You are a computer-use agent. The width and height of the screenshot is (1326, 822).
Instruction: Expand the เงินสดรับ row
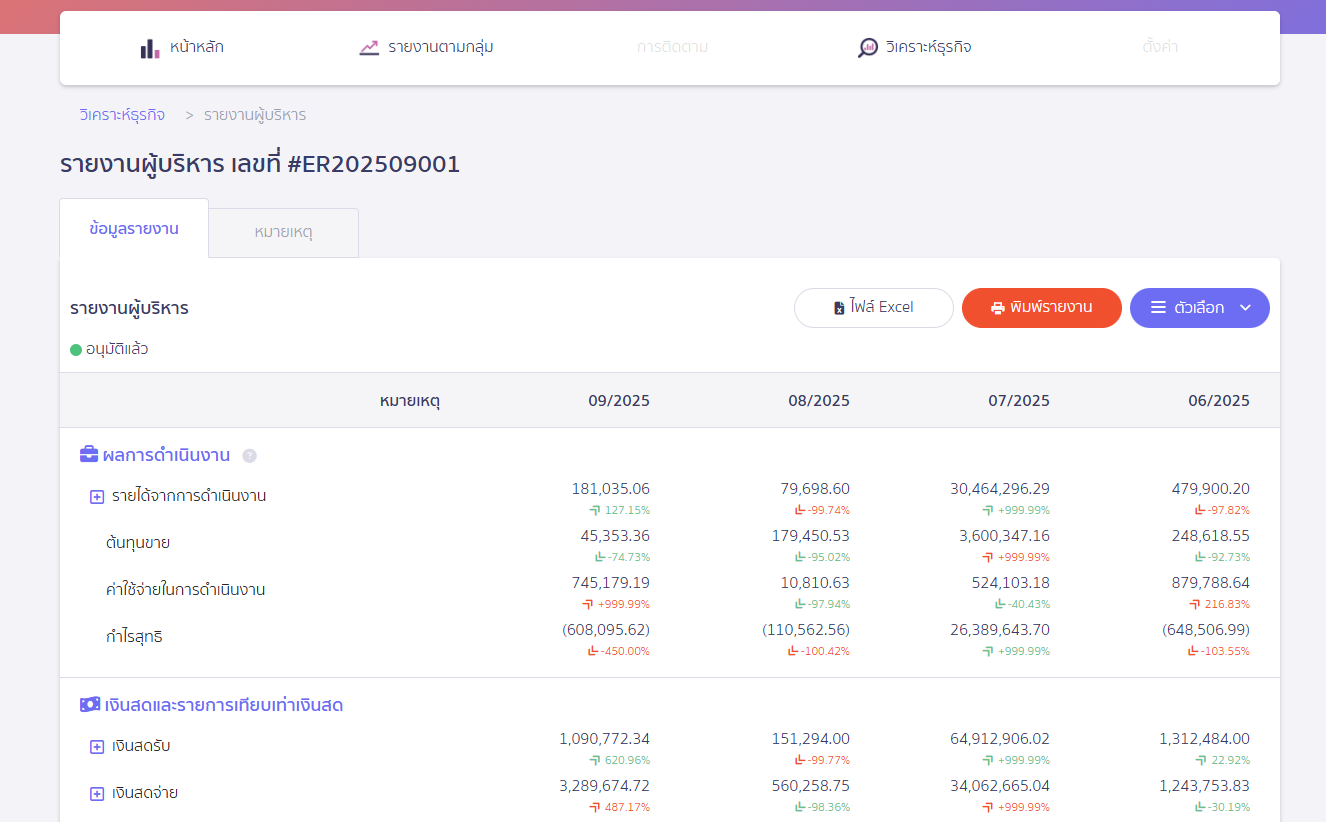[x=95, y=745]
